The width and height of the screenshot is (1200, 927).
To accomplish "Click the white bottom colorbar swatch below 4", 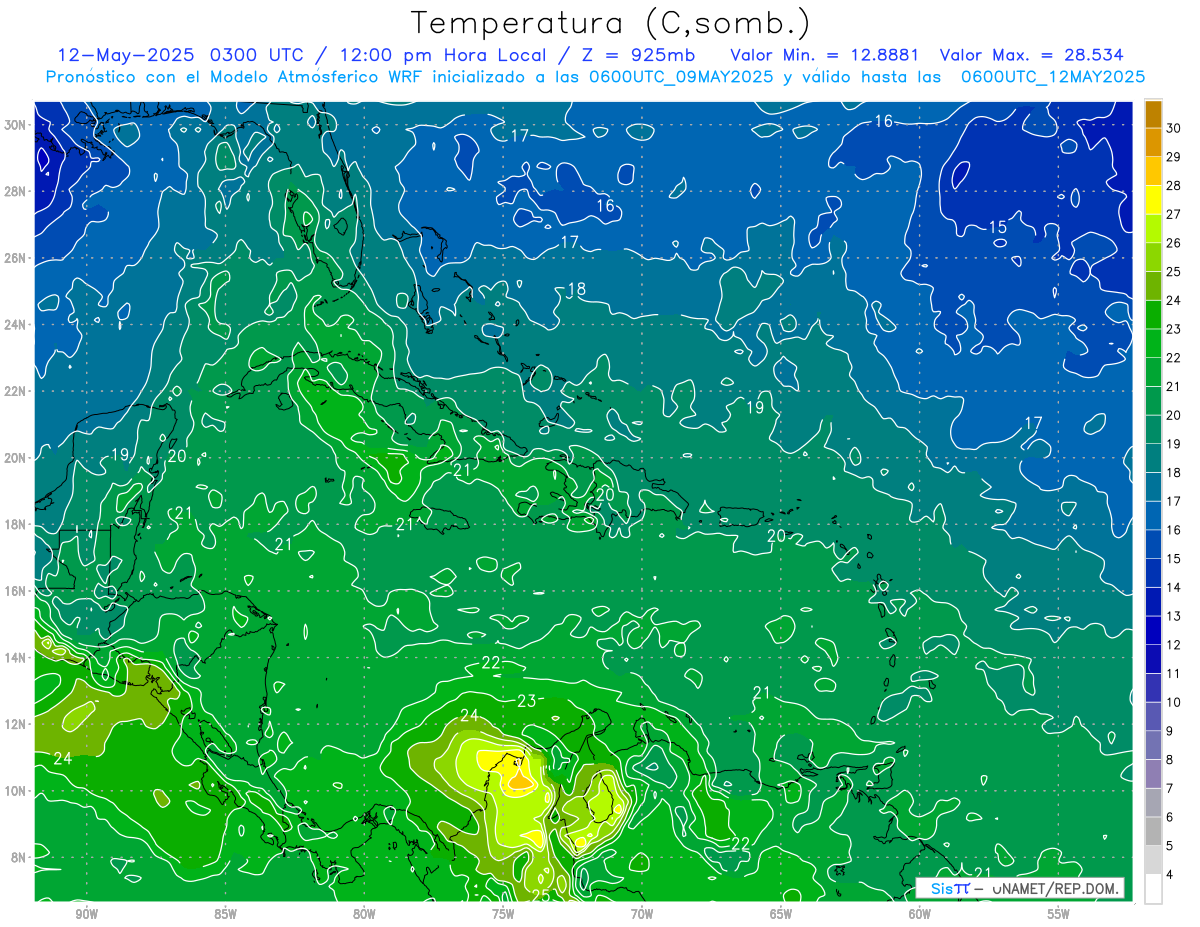I will (x=1153, y=889).
